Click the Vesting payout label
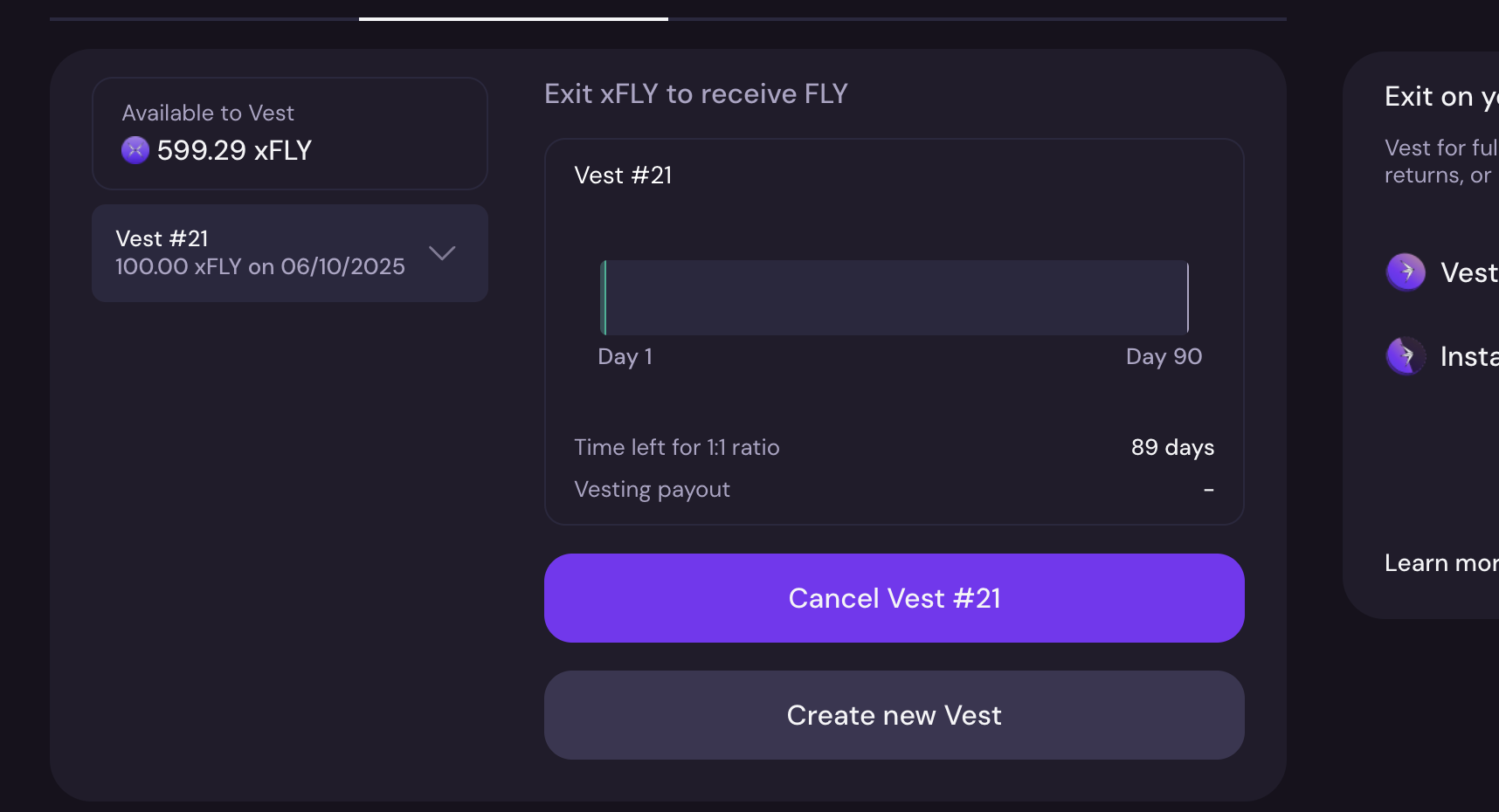The height and width of the screenshot is (812, 1499). (652, 489)
